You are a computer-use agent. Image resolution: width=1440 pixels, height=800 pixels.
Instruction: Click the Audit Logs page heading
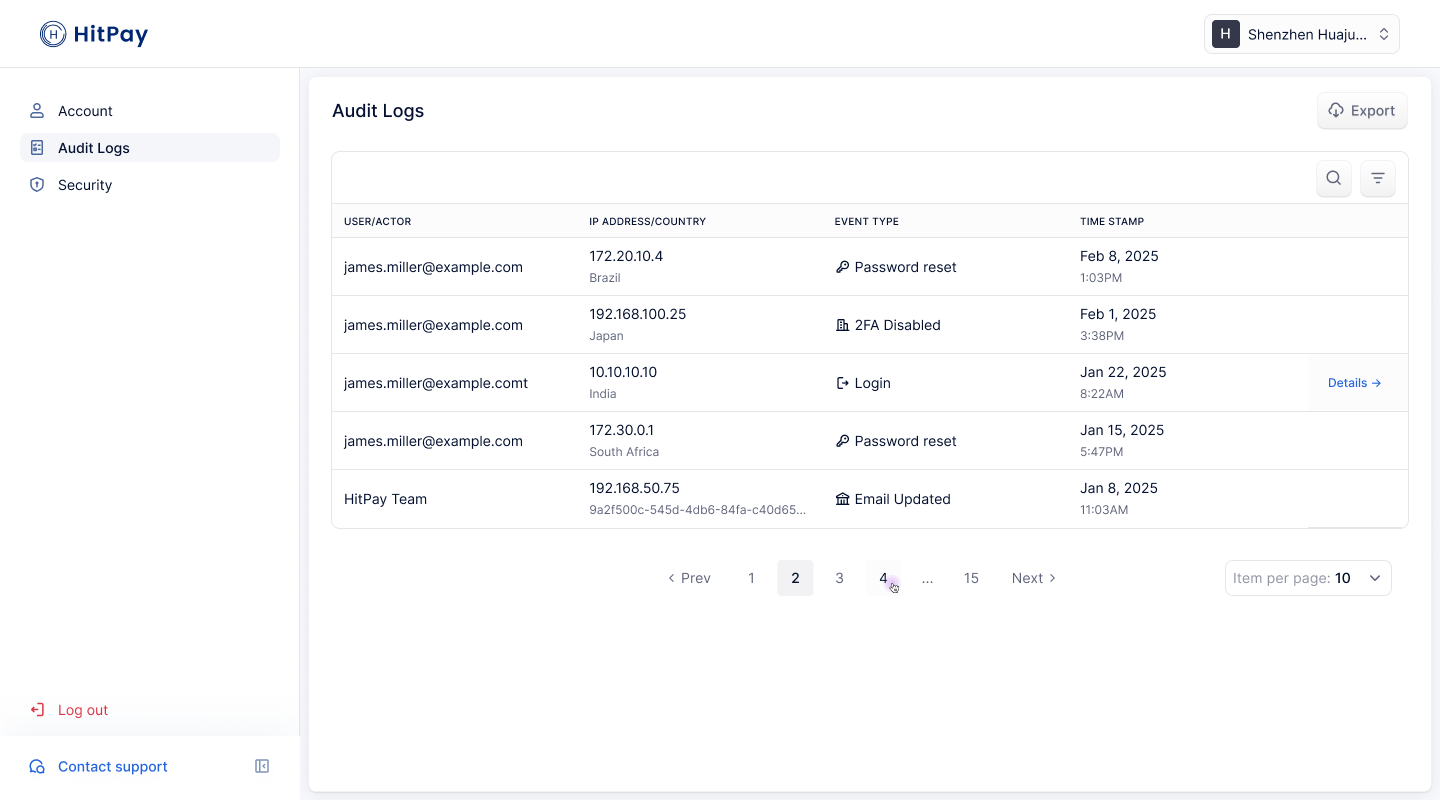point(378,111)
